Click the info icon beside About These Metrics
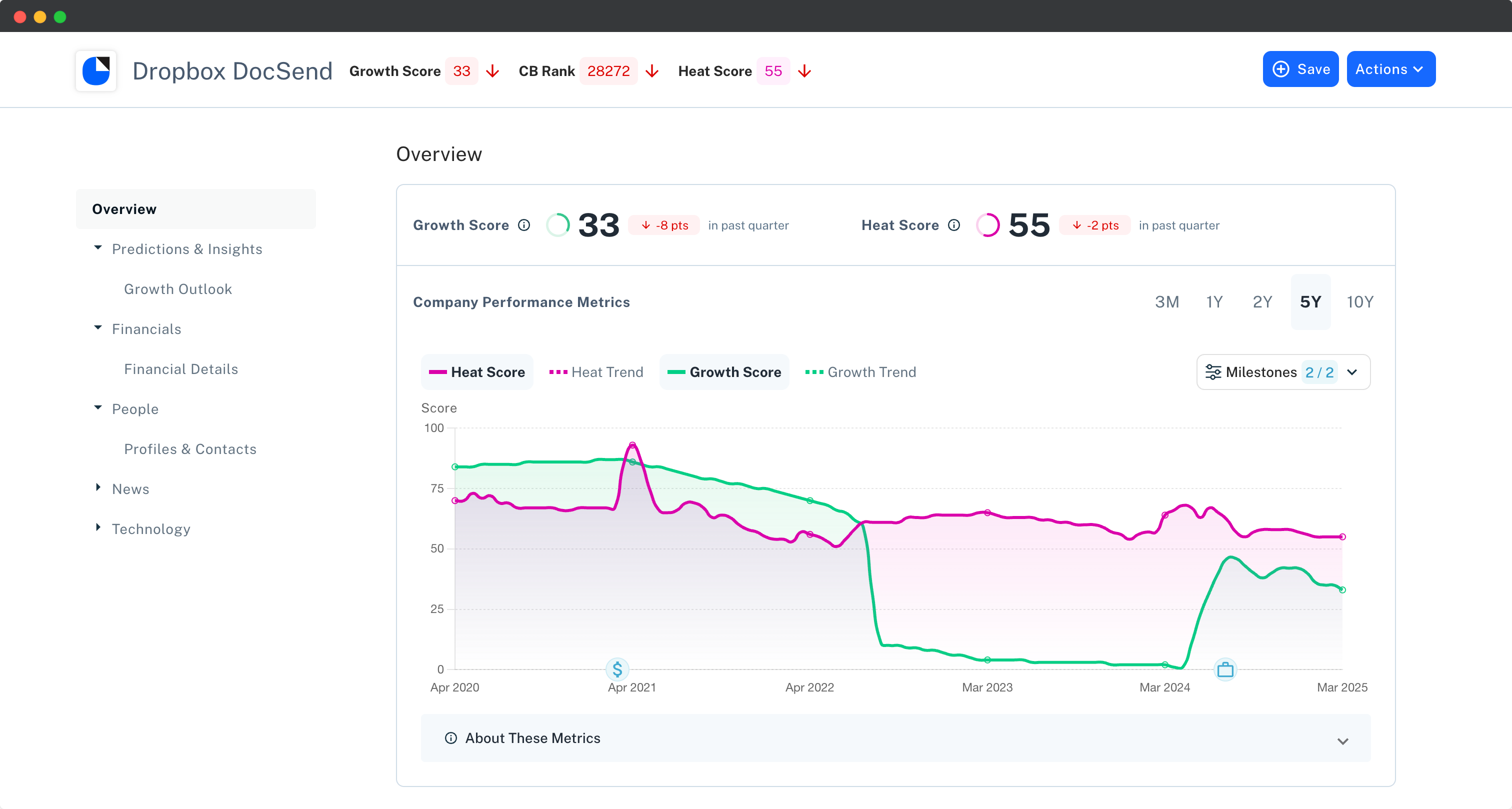This screenshot has width=1512, height=809. (x=451, y=738)
